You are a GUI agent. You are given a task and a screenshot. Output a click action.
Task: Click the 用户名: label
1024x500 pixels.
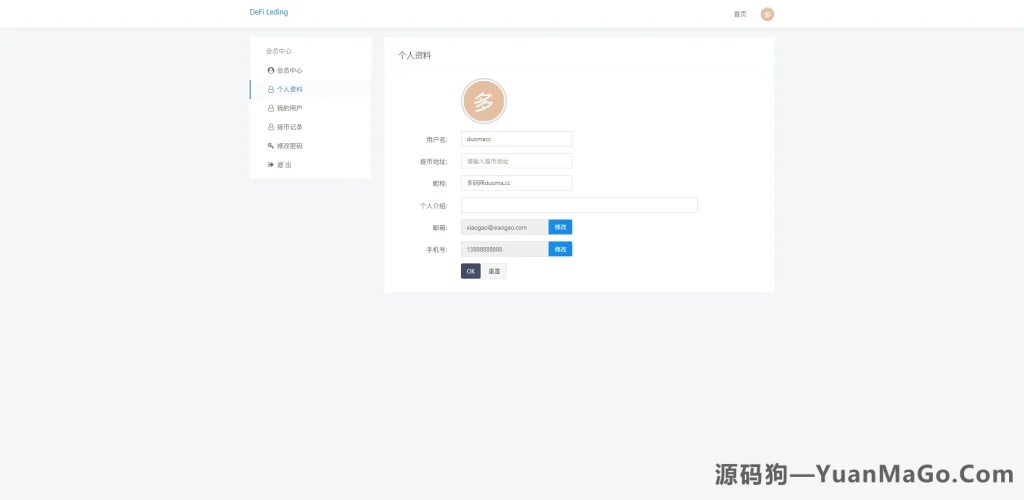pyautogui.click(x=436, y=140)
